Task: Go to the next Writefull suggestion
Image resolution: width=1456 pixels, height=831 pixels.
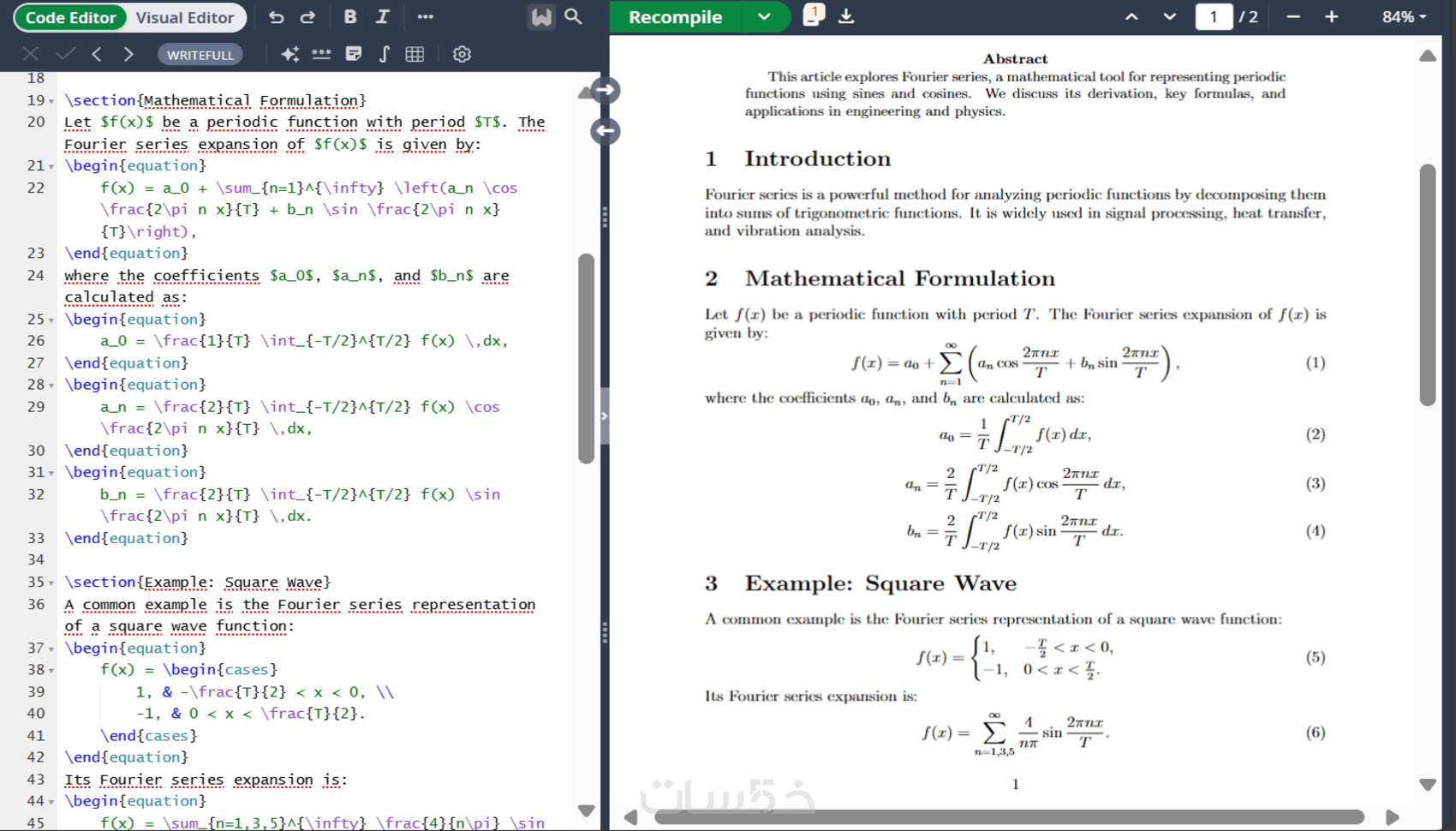Action: pyautogui.click(x=128, y=54)
